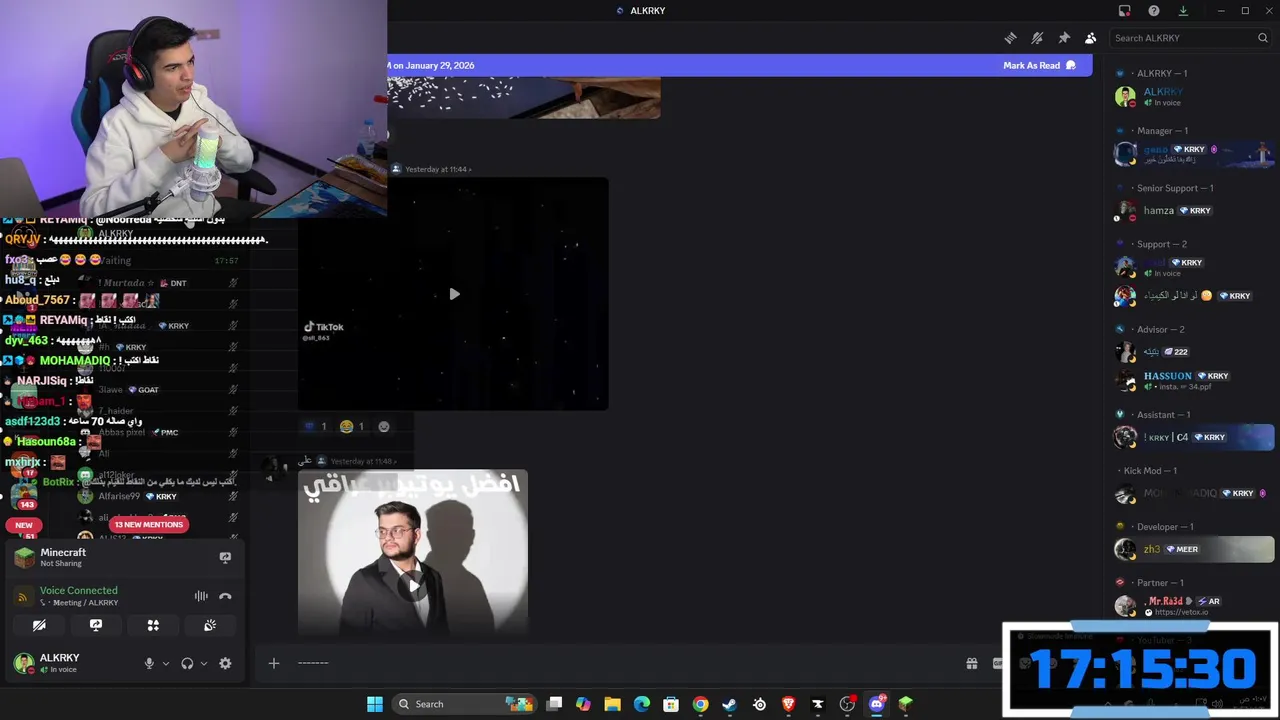Toggle channel notification mute bell

pos(1037,38)
